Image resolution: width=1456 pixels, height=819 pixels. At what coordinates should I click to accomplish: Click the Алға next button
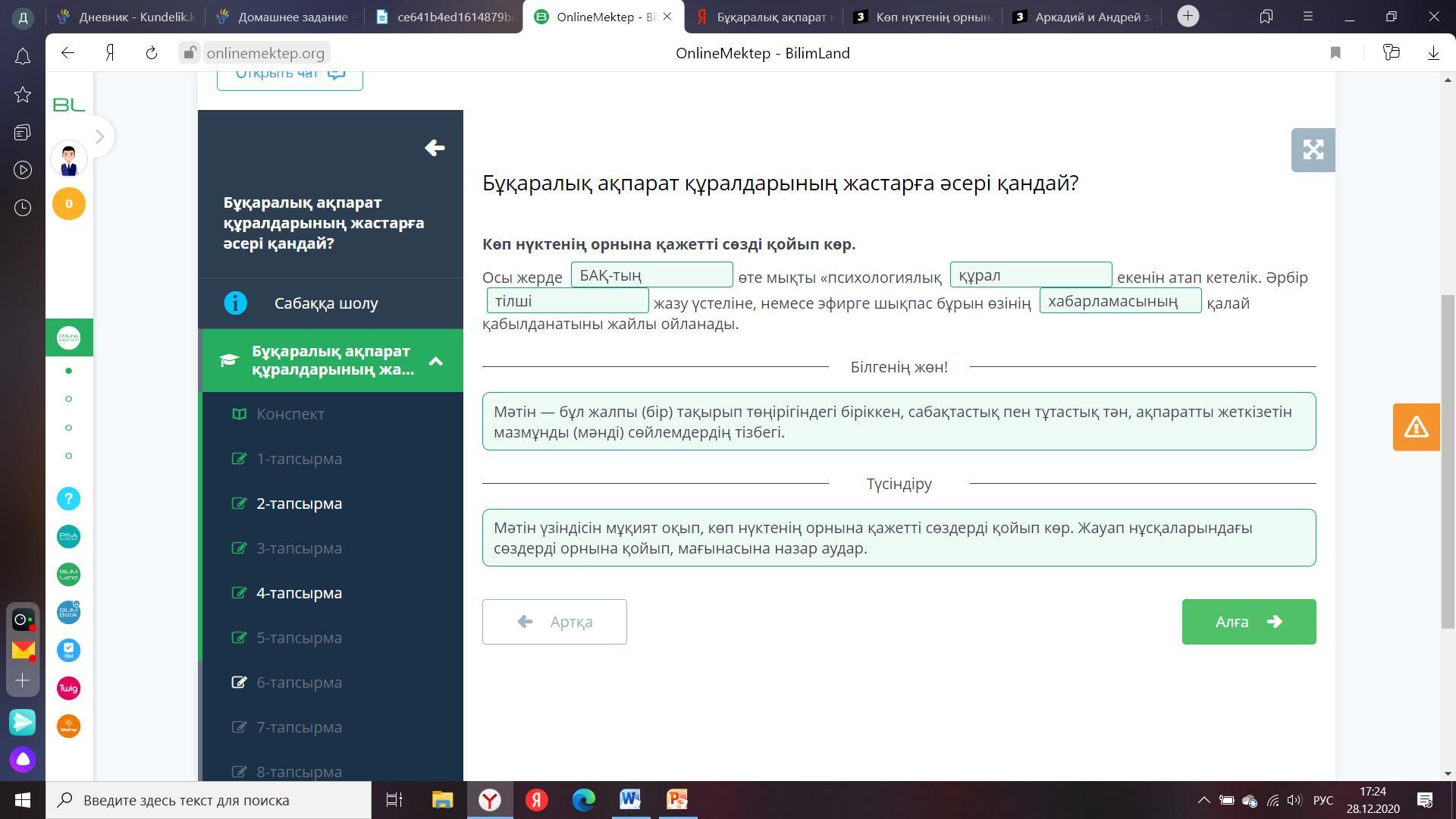1248,622
